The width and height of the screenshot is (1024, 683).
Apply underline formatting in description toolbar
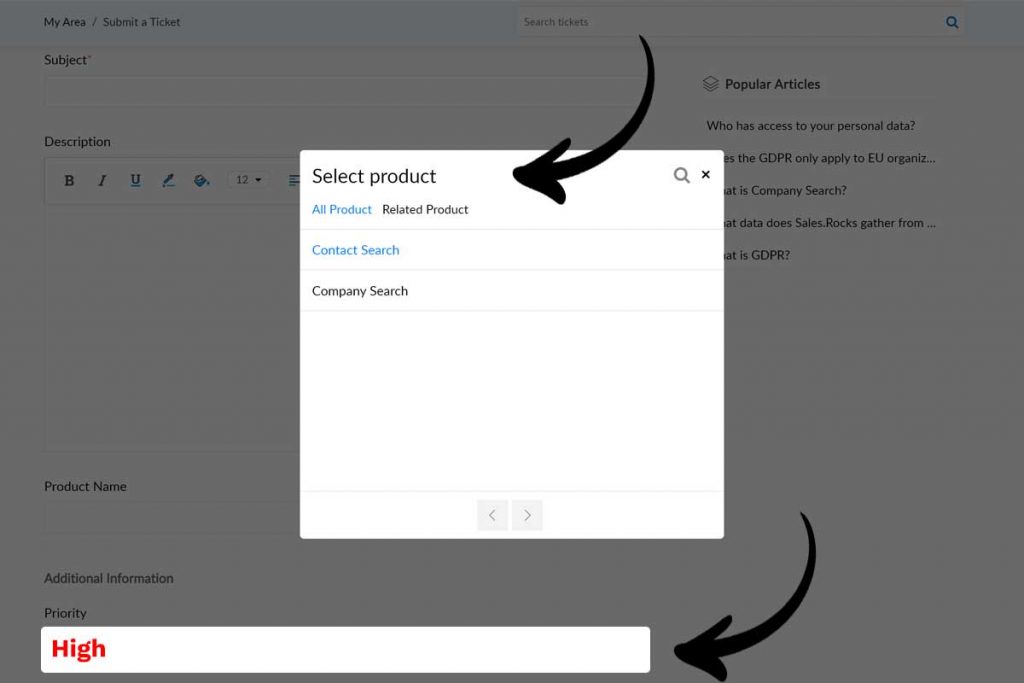(135, 181)
